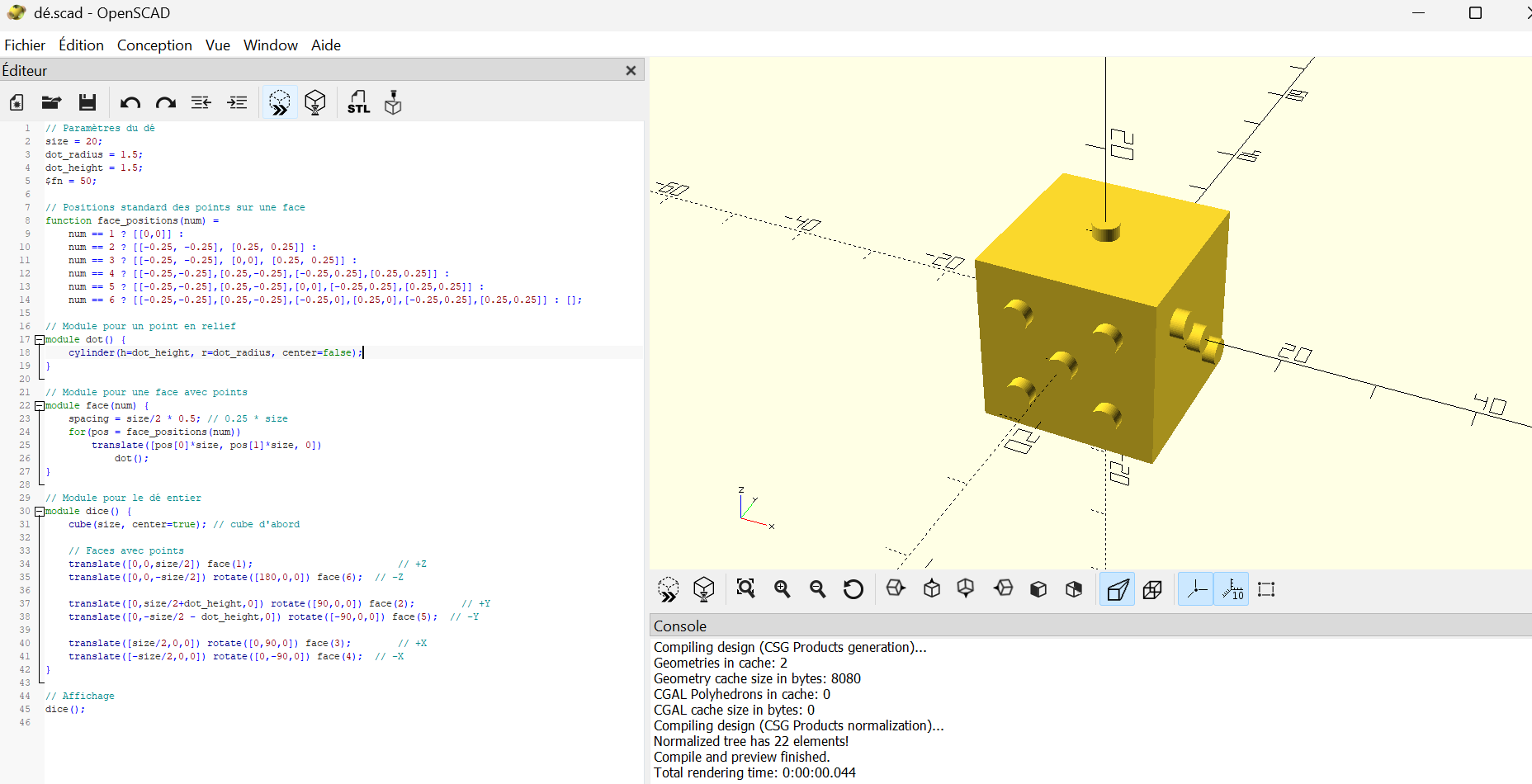Click the Open file folder icon

pyautogui.click(x=51, y=102)
